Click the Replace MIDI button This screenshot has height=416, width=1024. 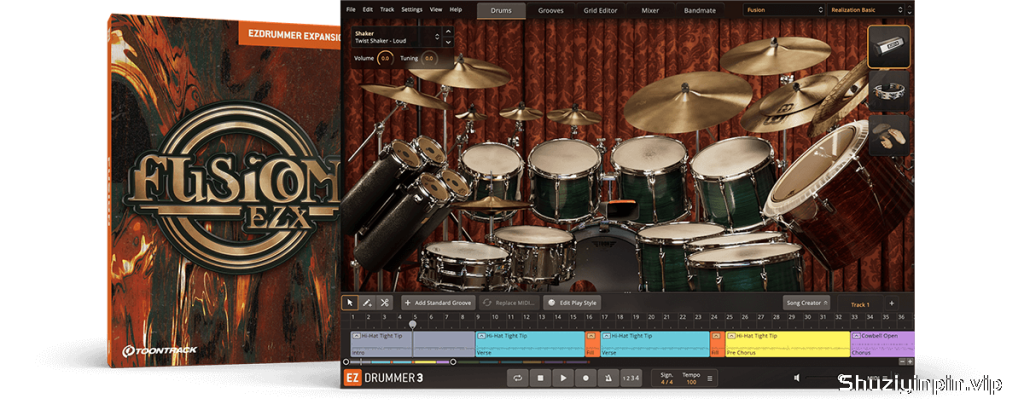(509, 302)
